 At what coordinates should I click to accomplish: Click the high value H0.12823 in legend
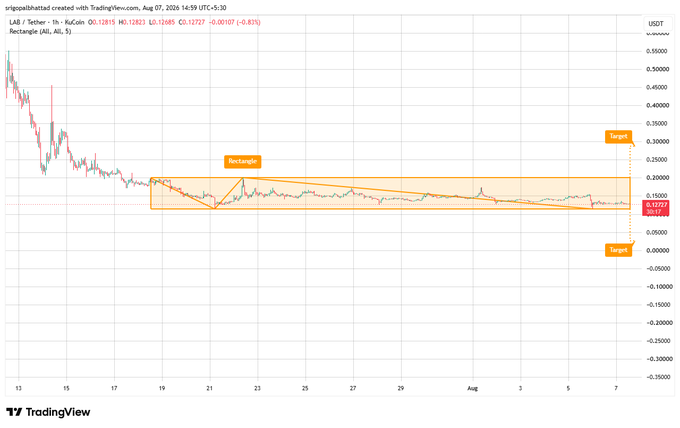point(132,22)
